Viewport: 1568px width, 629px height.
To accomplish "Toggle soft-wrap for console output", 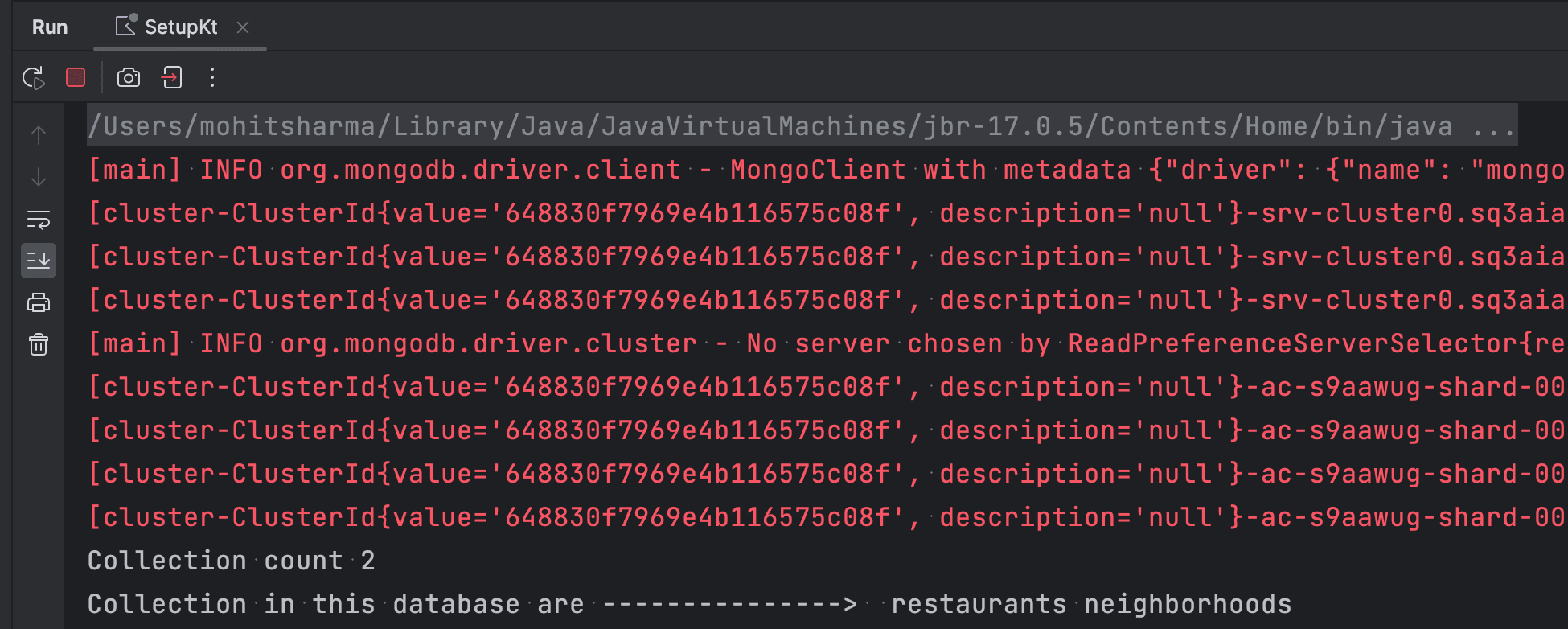I will coord(39,219).
